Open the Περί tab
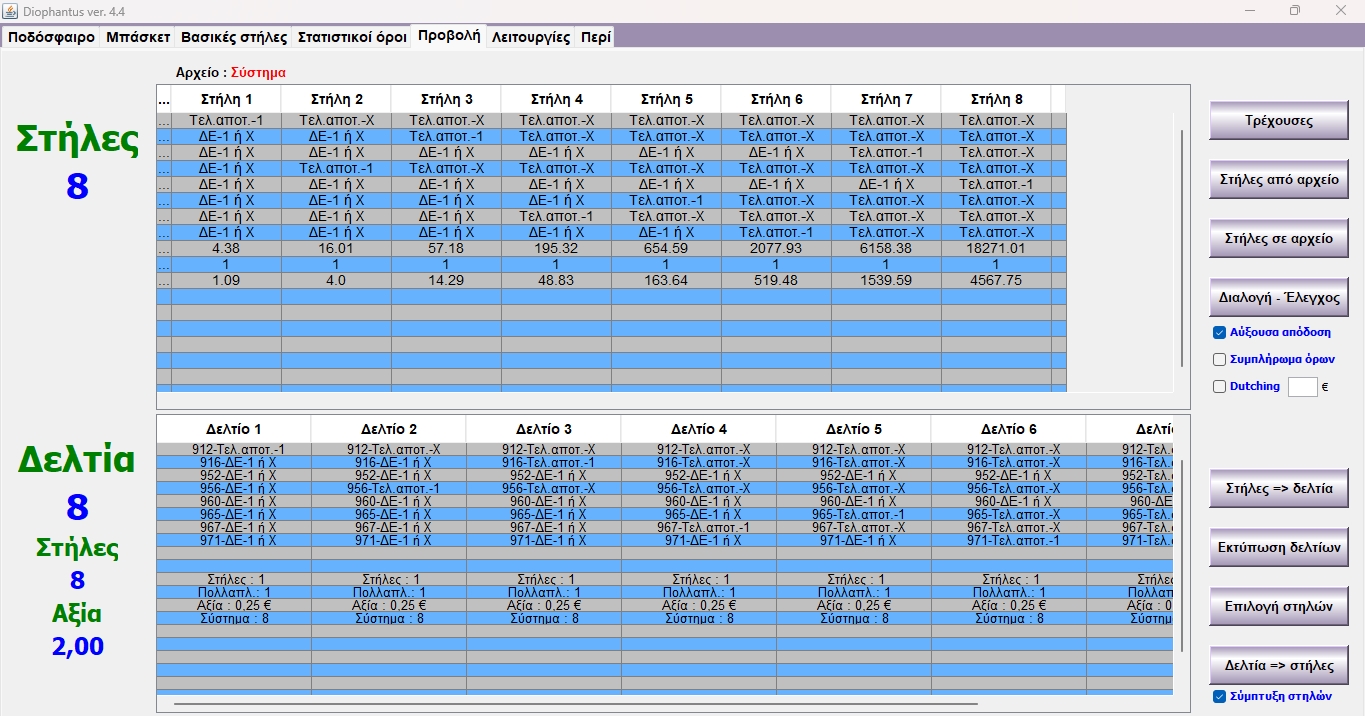This screenshot has width=1365, height=716. pyautogui.click(x=595, y=37)
